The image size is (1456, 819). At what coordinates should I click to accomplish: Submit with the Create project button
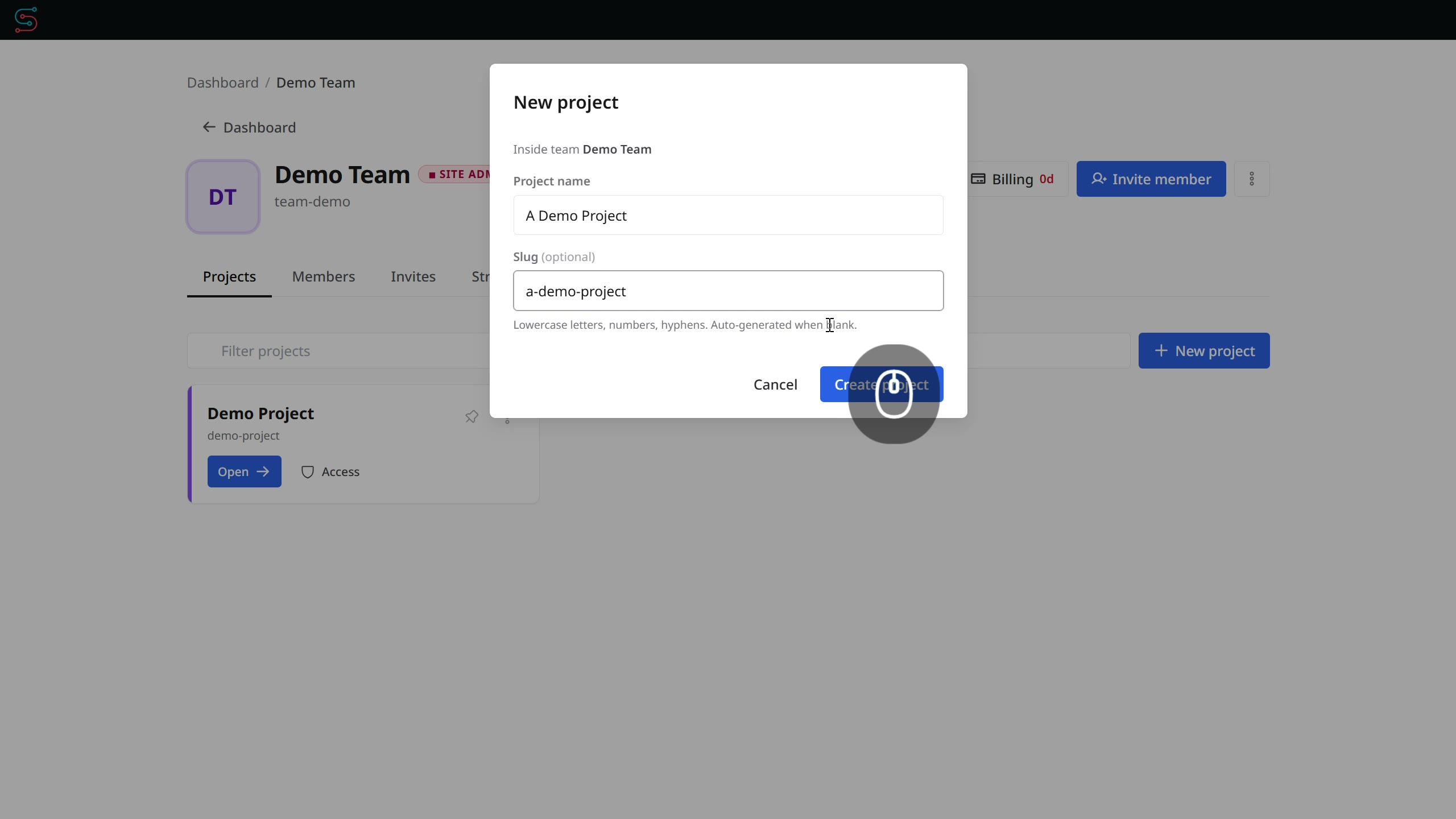(x=882, y=384)
